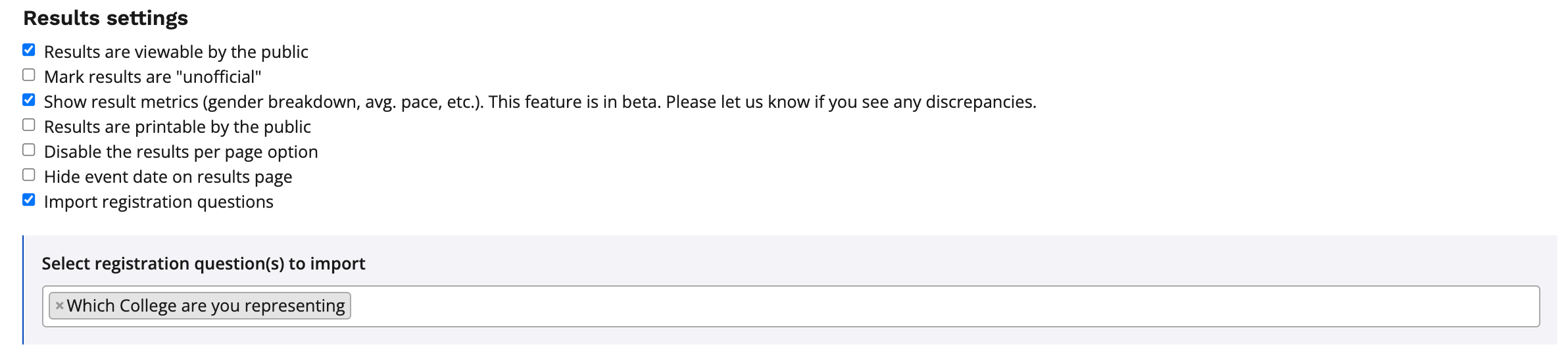Uncheck the "Import registration questions" checkbox
Screen dimensions: 1568x355
[29, 200]
